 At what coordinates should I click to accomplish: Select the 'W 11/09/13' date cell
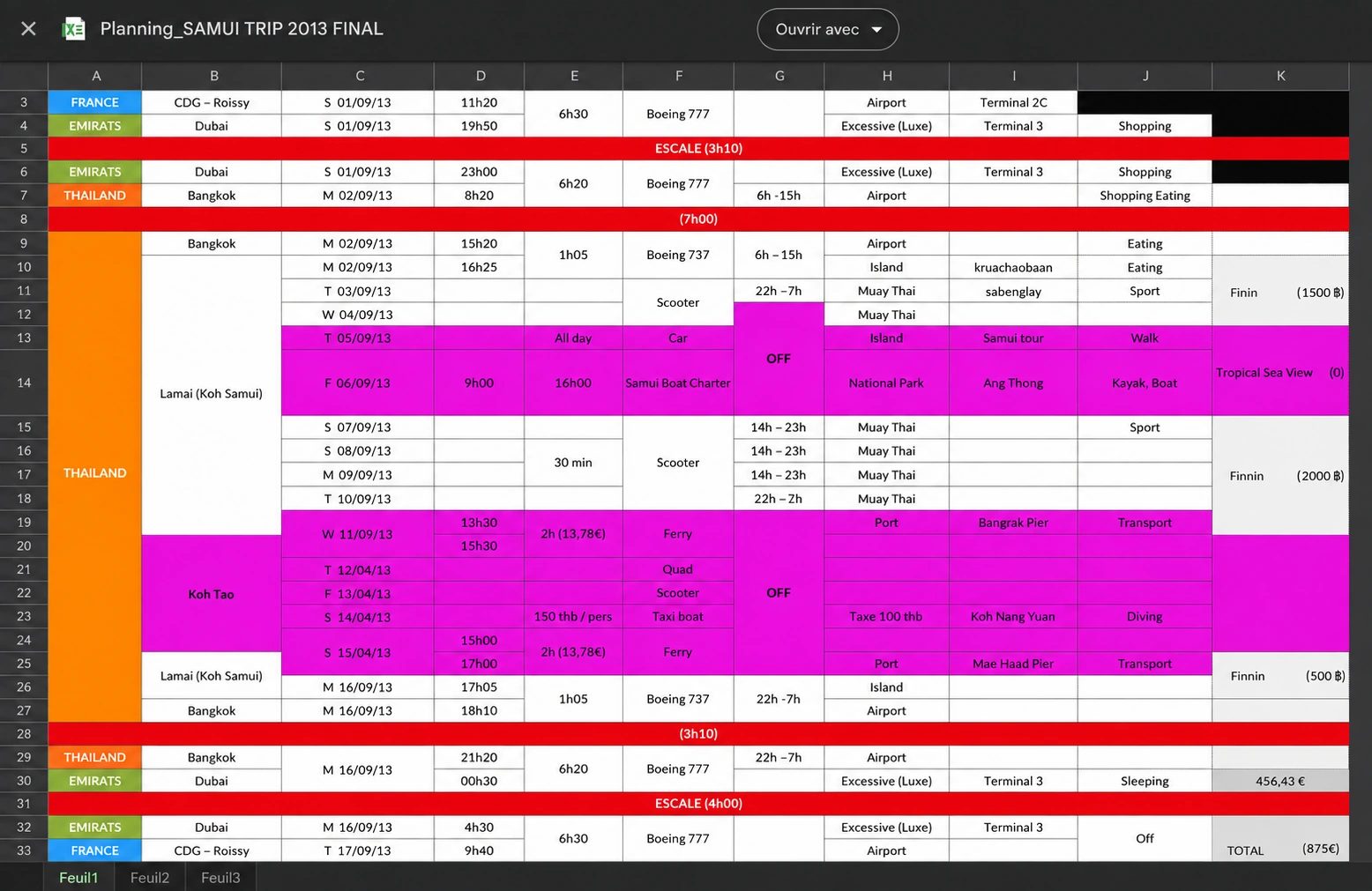click(357, 534)
